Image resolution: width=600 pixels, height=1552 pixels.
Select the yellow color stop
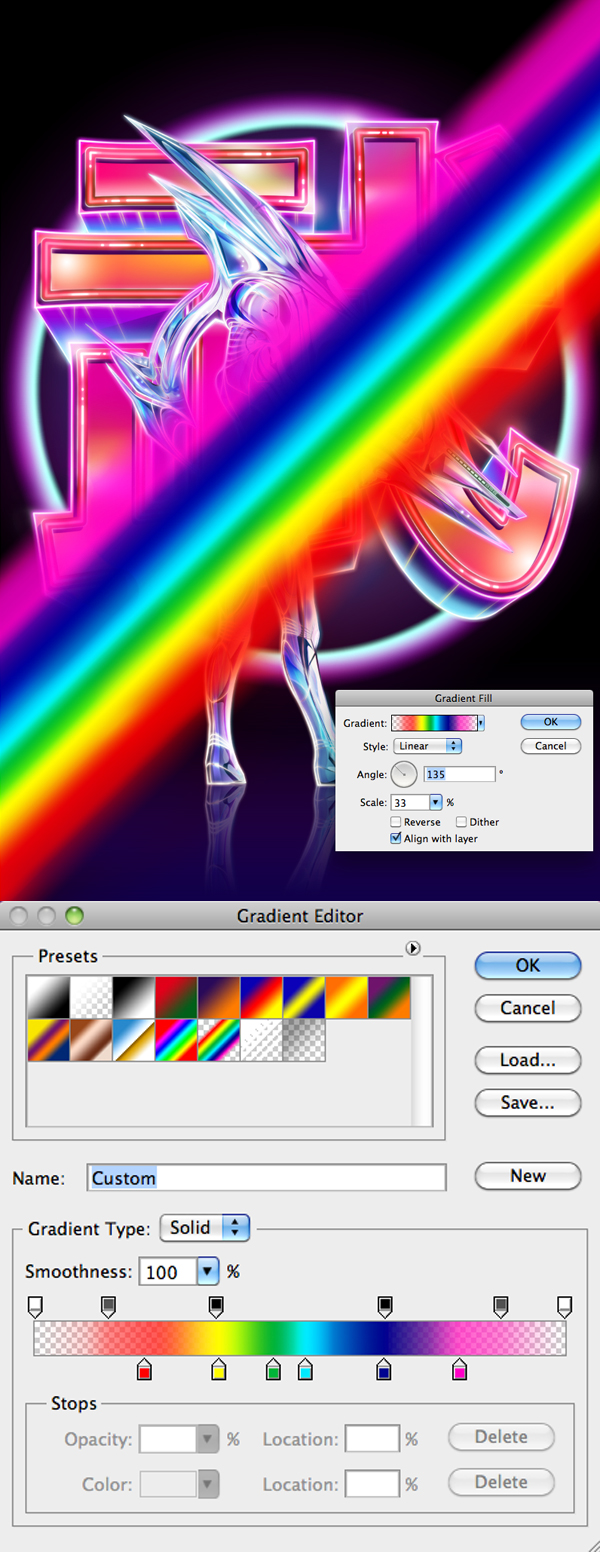(219, 1369)
